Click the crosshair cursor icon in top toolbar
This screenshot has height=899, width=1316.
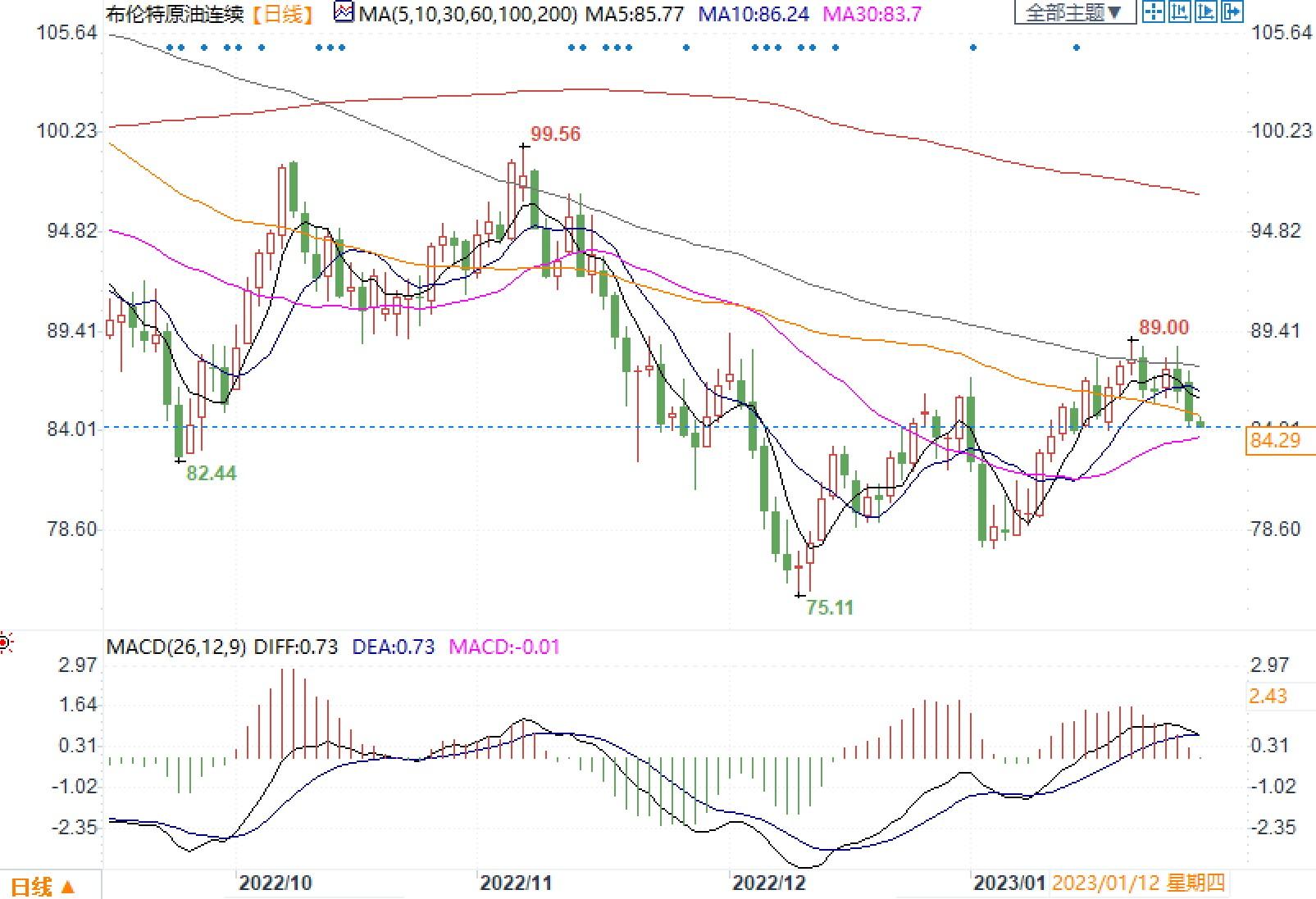(x=1154, y=11)
